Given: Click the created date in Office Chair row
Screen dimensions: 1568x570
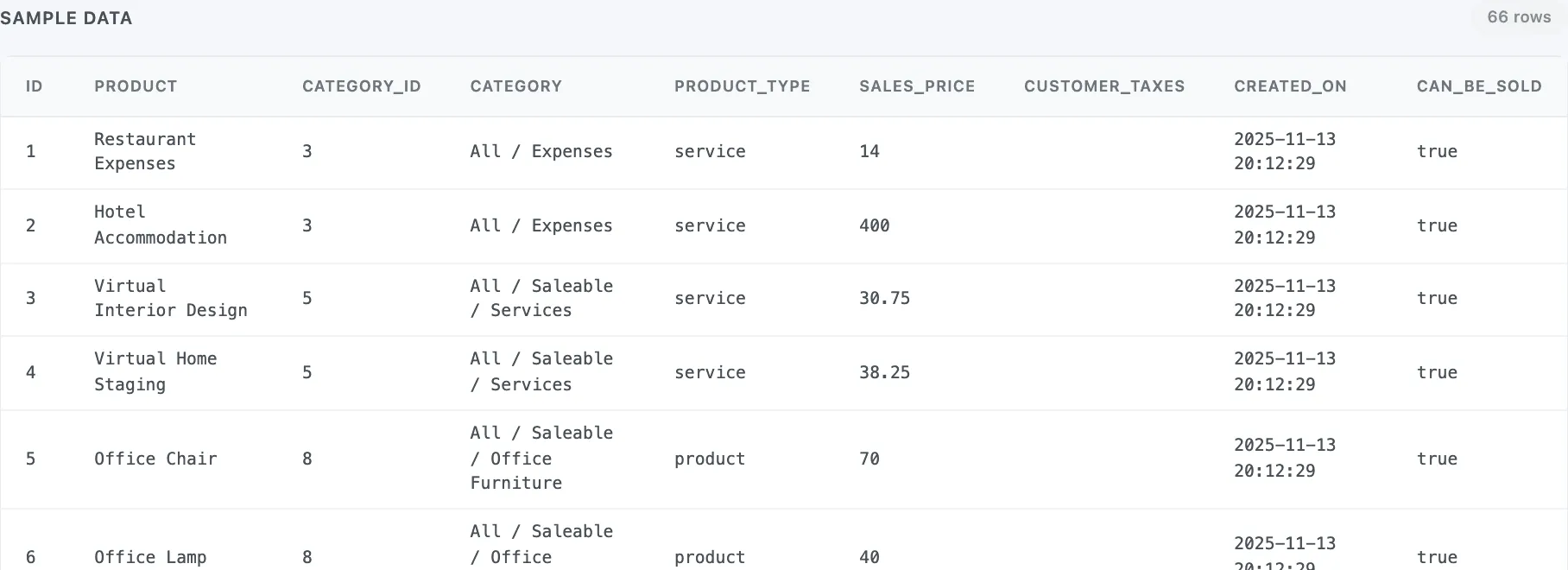Looking at the screenshot, I should click(1285, 458).
